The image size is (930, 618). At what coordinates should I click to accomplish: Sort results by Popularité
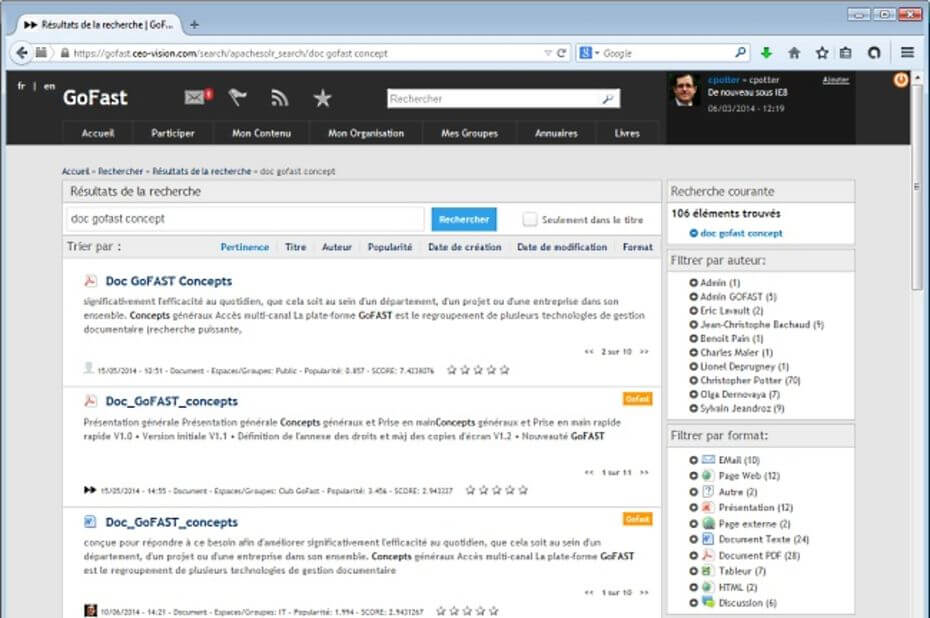pyautogui.click(x=390, y=247)
